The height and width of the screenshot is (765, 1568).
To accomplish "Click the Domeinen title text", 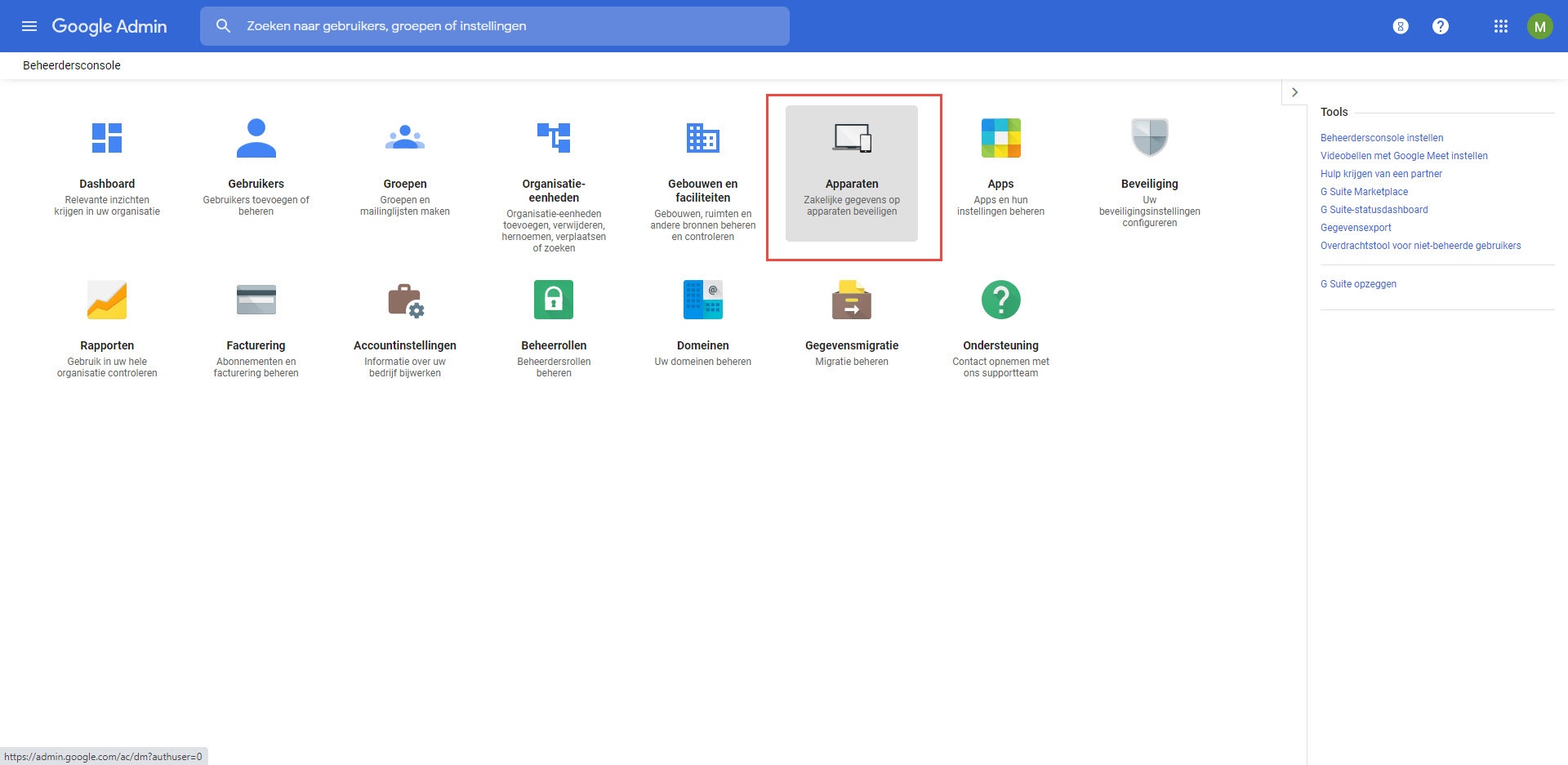I will [x=703, y=345].
